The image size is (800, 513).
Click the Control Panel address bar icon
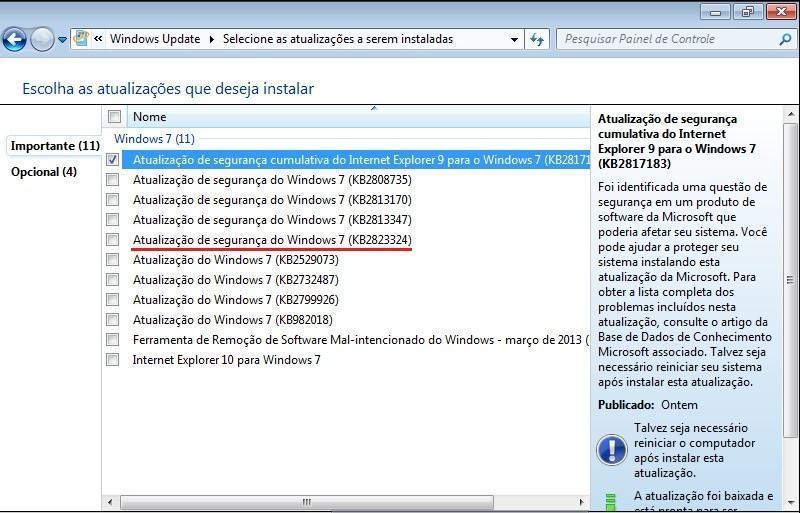point(81,39)
